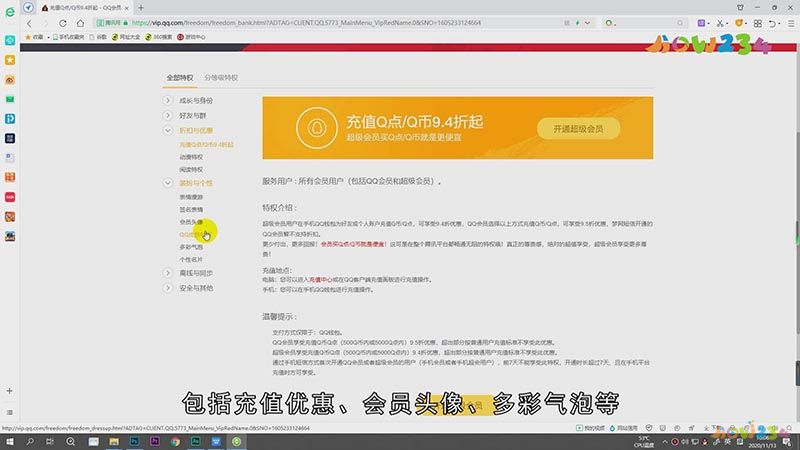
Task: Open the 手机收藏夹 bookmark
Action: click(x=68, y=37)
